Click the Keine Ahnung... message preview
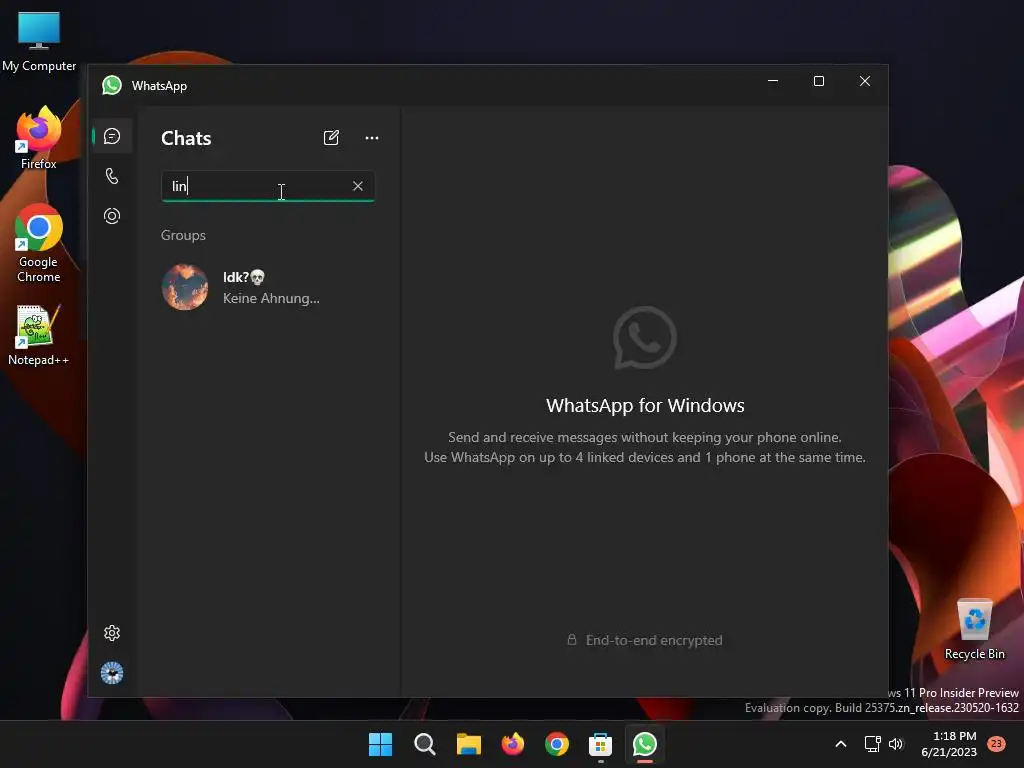 click(271, 298)
